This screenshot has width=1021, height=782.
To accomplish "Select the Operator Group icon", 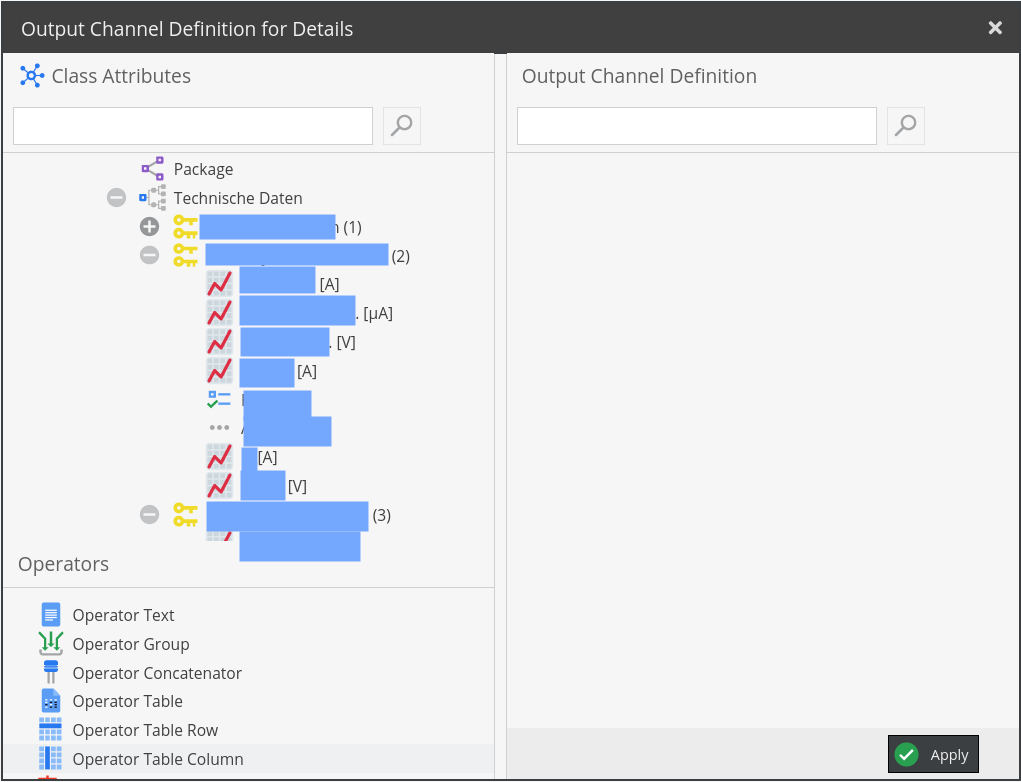I will coord(51,644).
